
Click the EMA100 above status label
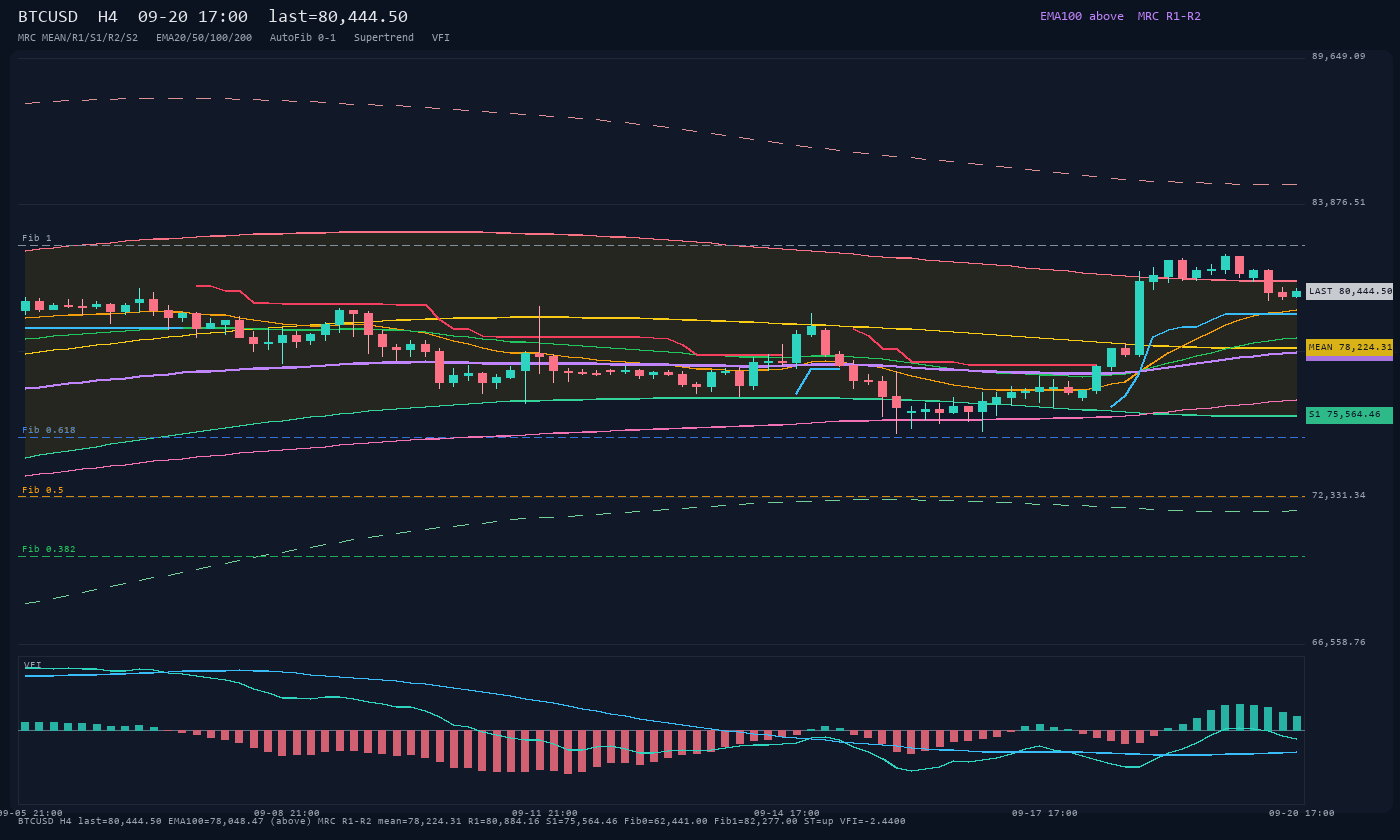click(x=1082, y=16)
